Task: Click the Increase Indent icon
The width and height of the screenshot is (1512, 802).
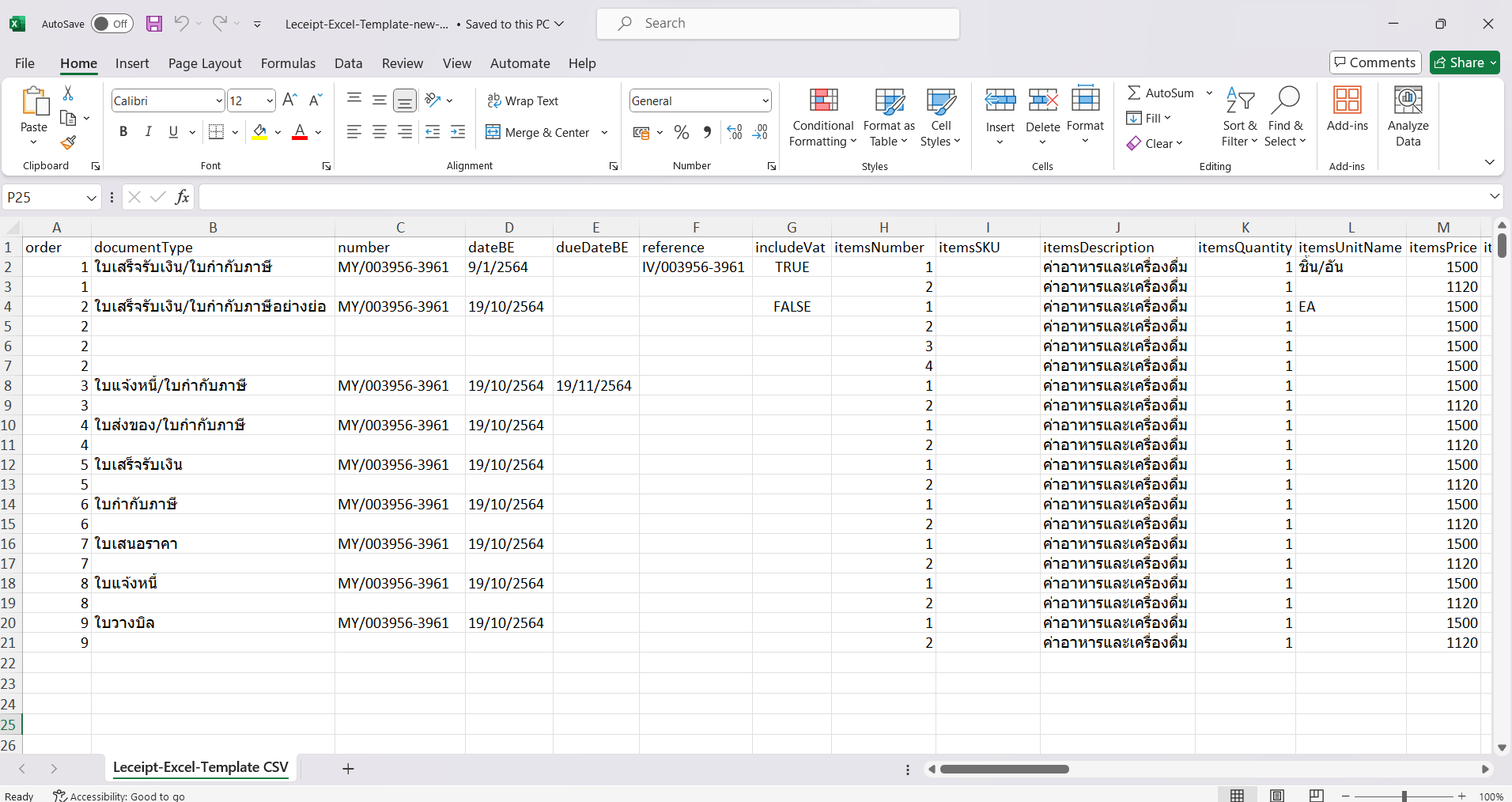Action: pyautogui.click(x=458, y=132)
